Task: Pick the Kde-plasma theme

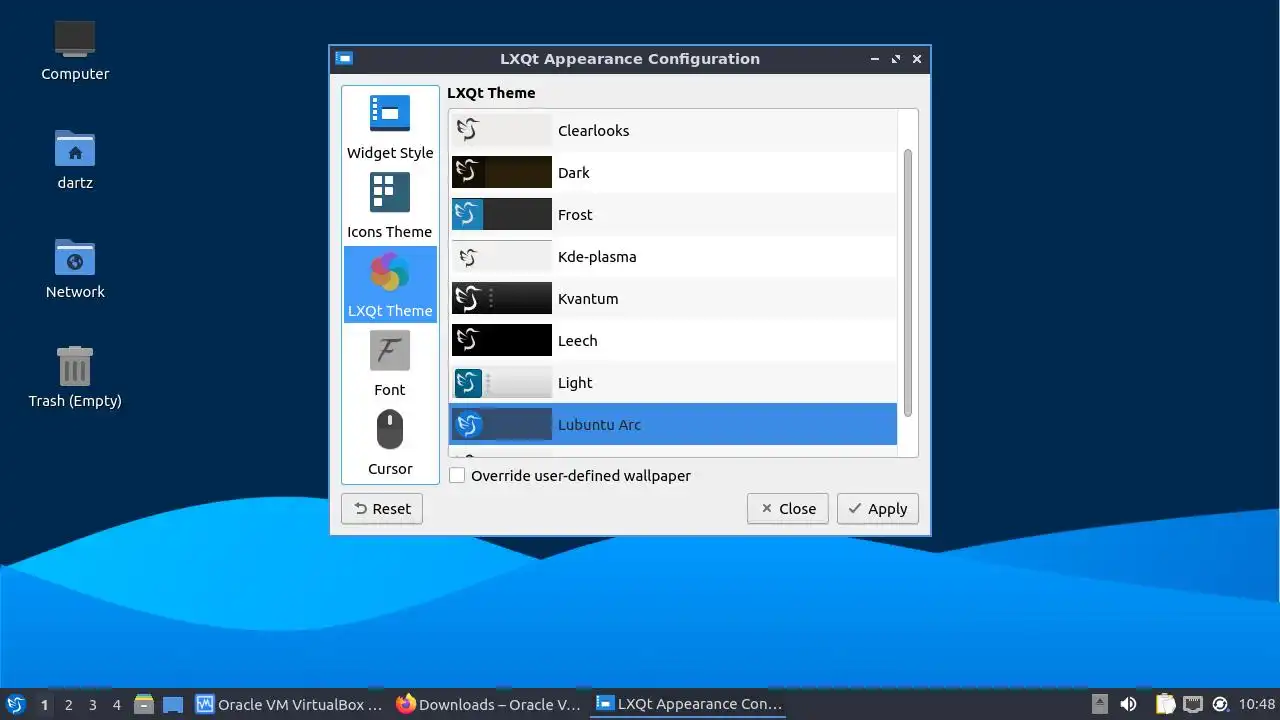Action: click(673, 257)
